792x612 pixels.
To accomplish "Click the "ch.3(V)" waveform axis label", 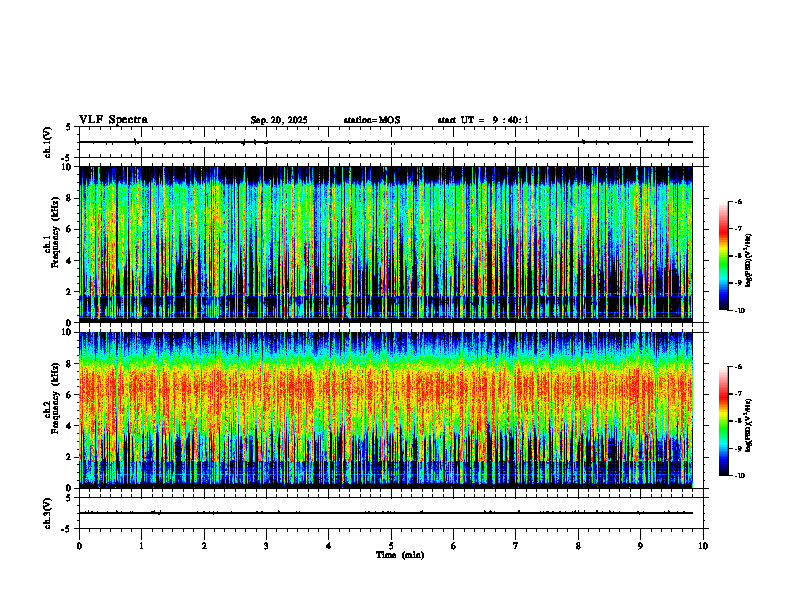I will (x=48, y=513).
